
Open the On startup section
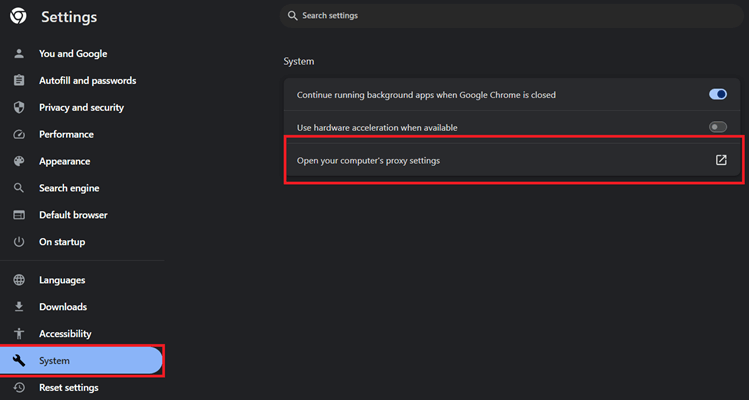pyautogui.click(x=62, y=242)
